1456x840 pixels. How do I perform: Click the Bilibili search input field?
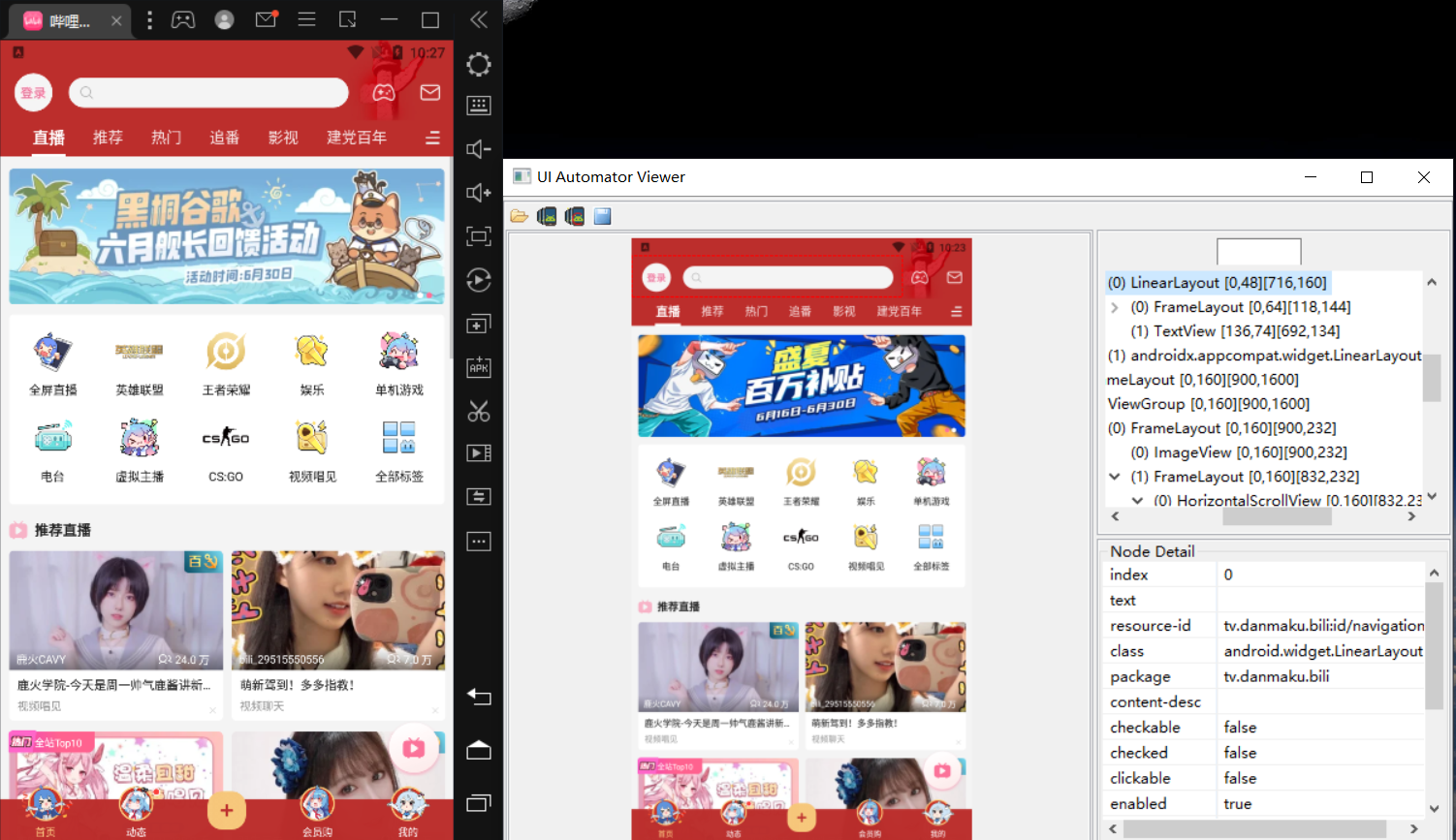pyautogui.click(x=208, y=92)
